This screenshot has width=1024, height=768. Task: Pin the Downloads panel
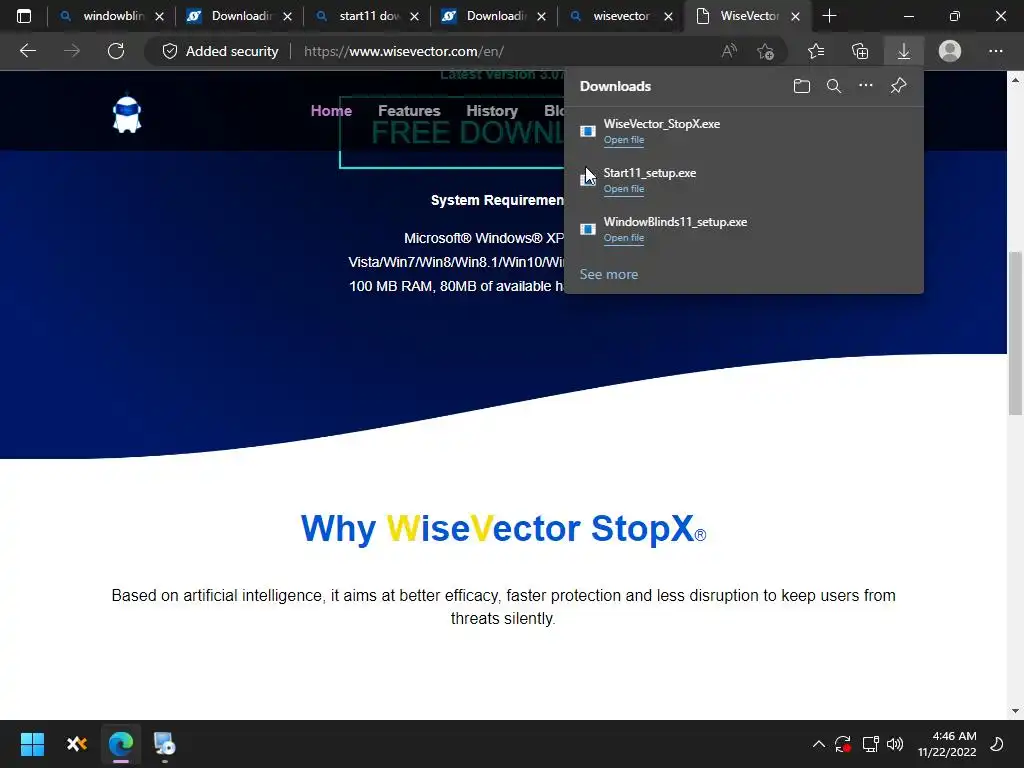pyautogui.click(x=899, y=86)
